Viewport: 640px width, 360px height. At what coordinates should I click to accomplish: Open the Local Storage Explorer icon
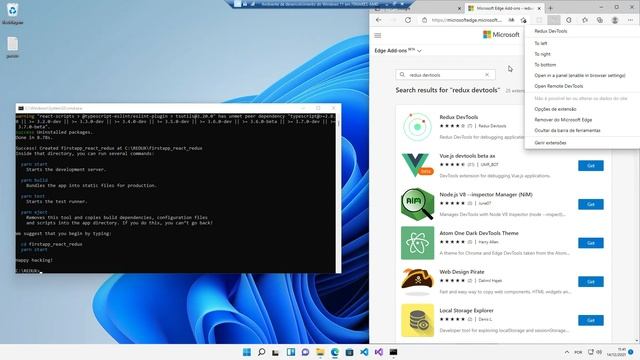pyautogui.click(x=417, y=320)
